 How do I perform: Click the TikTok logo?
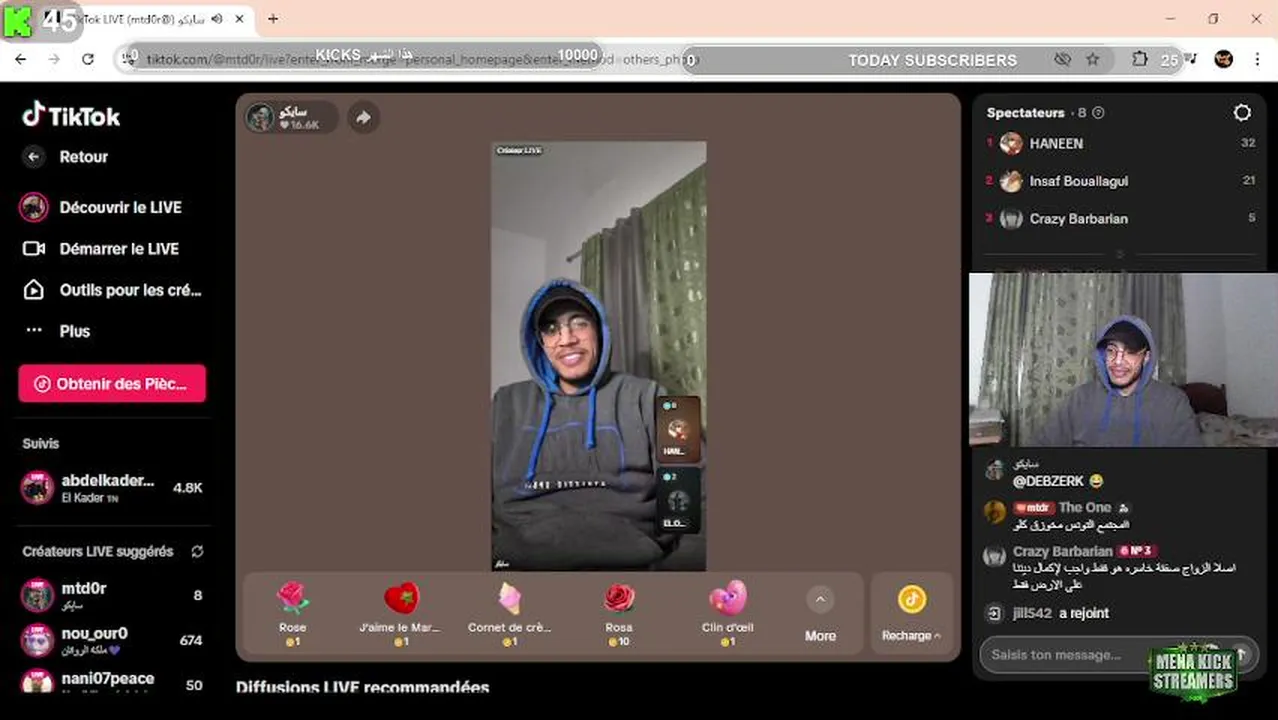coord(71,116)
